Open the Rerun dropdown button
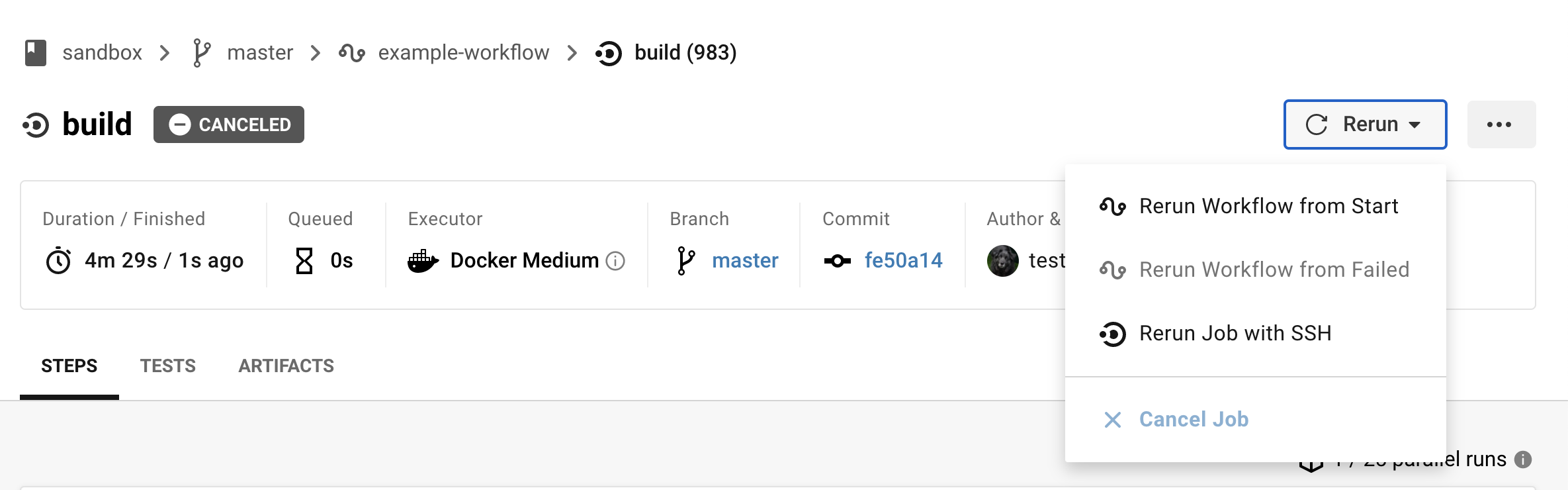This screenshot has width=1568, height=490. pyautogui.click(x=1365, y=124)
